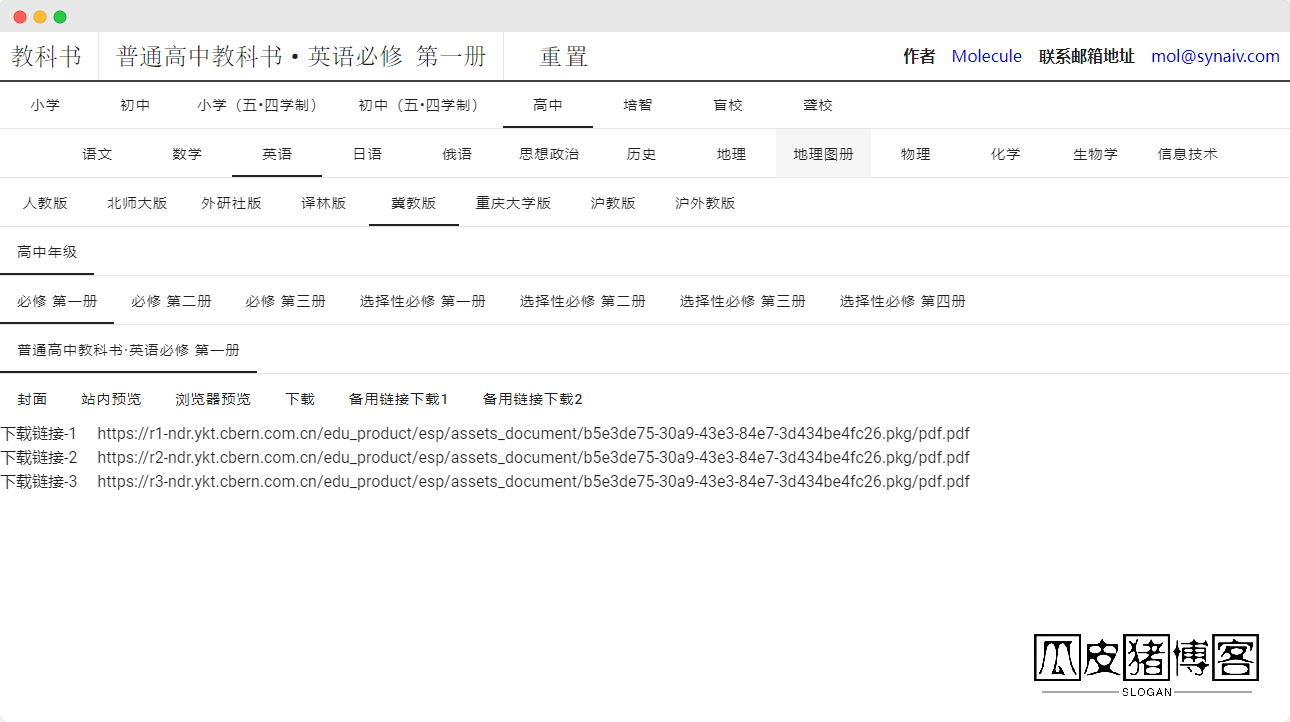The image size is (1290, 722).
Task: Select 备用链接下载2 backup download
Action: coord(532,399)
